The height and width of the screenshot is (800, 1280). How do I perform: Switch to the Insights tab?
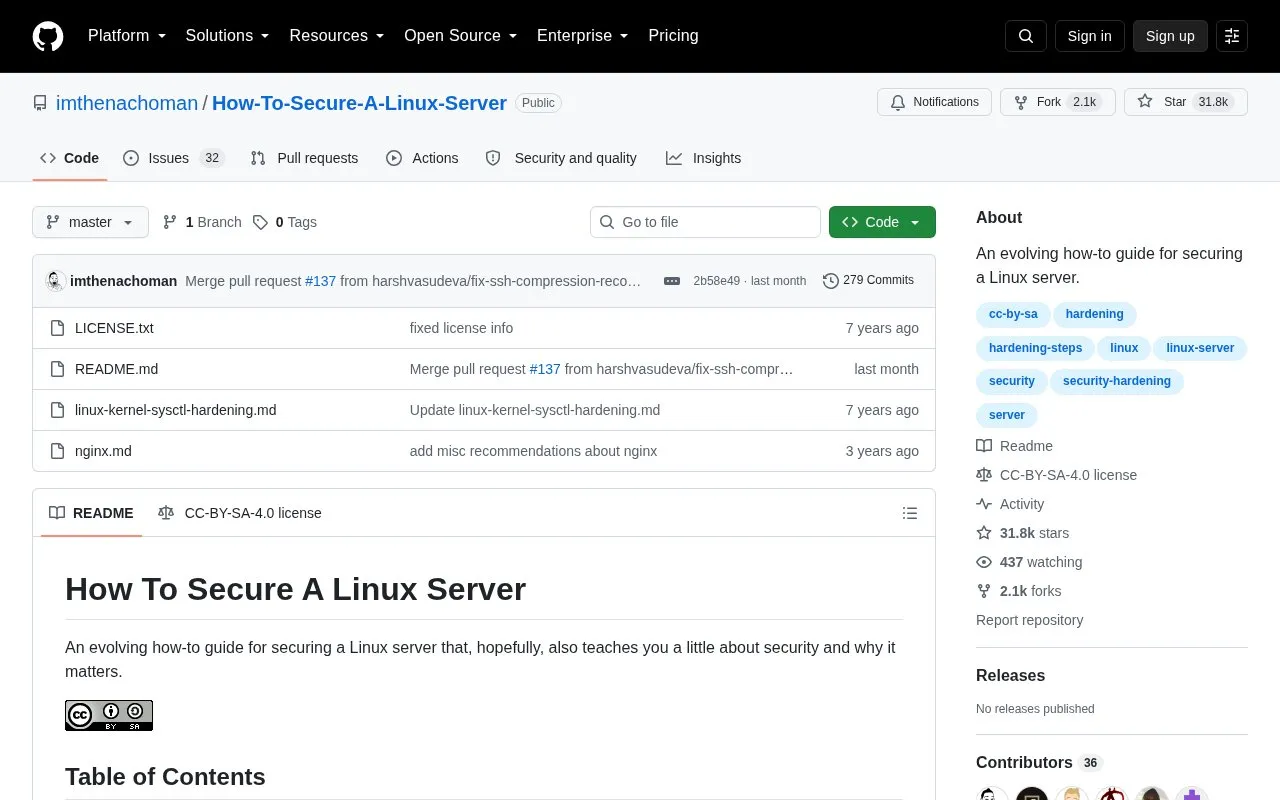[704, 158]
